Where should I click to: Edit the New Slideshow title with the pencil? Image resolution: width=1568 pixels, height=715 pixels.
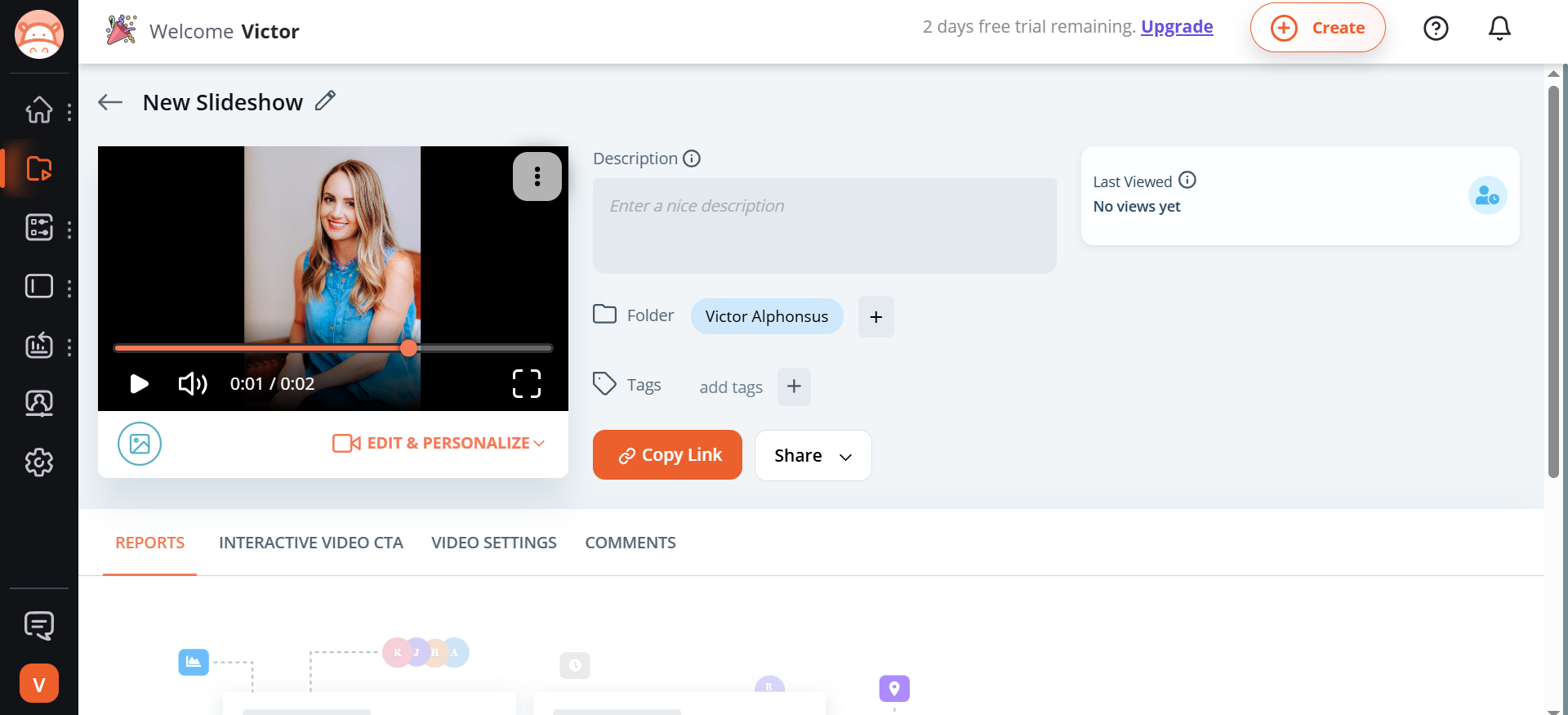[x=325, y=101]
